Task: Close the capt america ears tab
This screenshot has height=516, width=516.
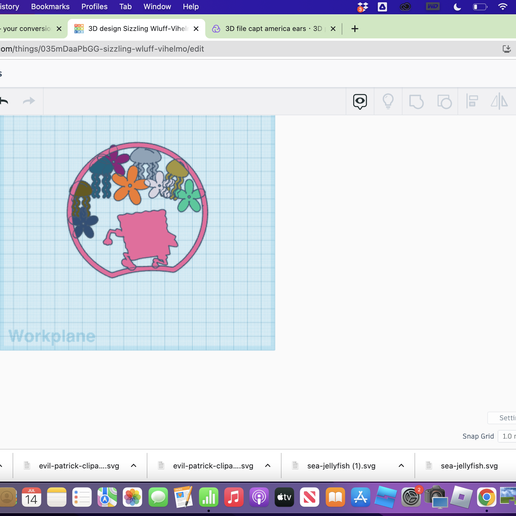Action: tap(333, 29)
